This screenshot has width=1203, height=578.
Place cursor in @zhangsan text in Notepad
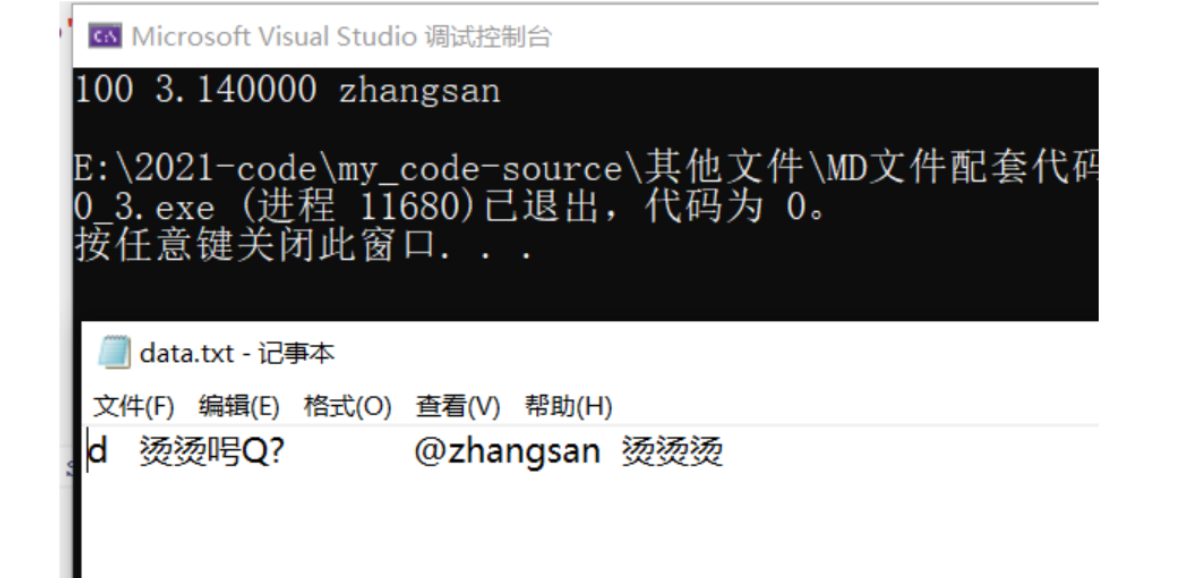(507, 454)
